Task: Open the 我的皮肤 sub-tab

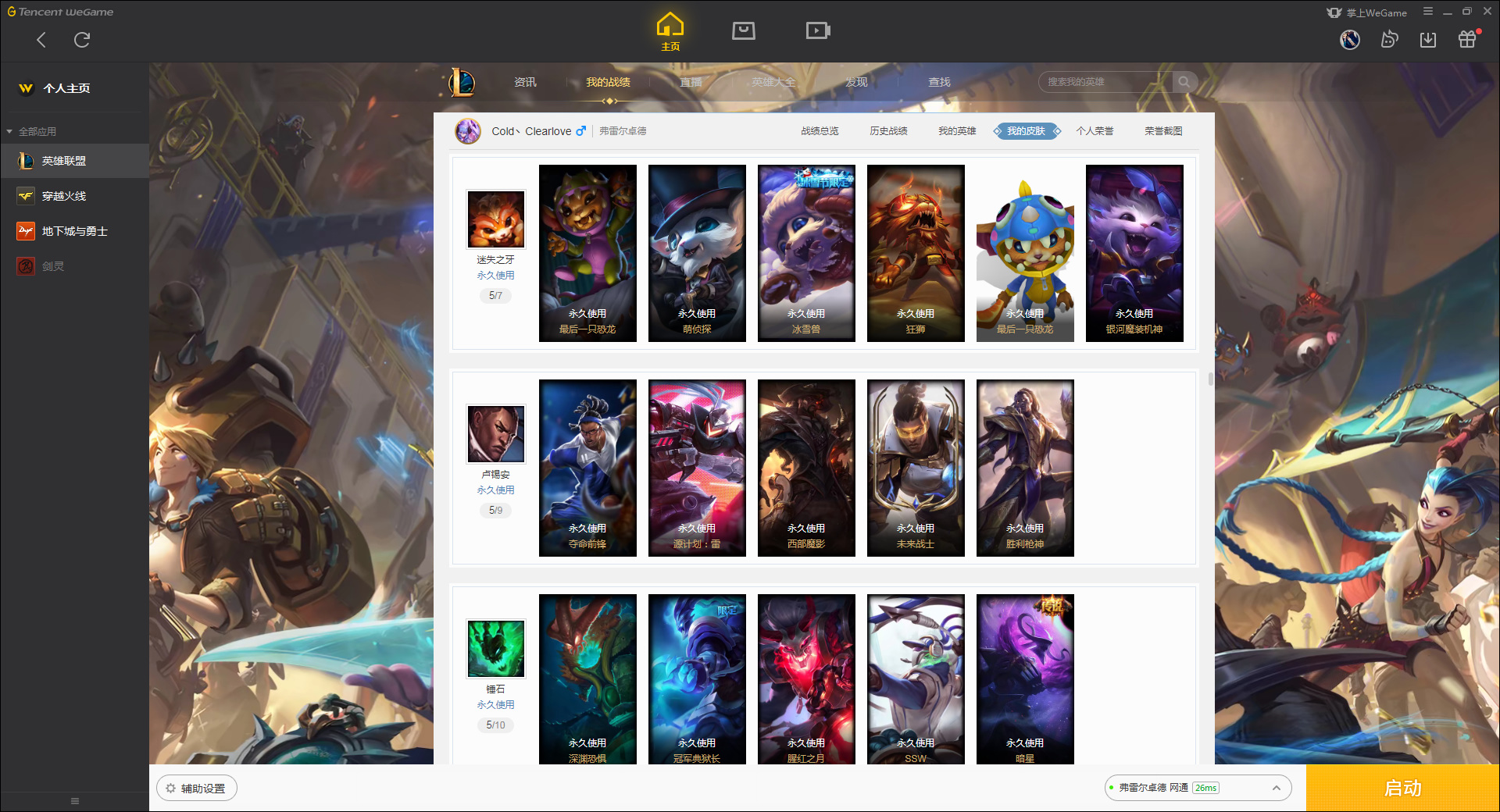Action: point(1026,131)
